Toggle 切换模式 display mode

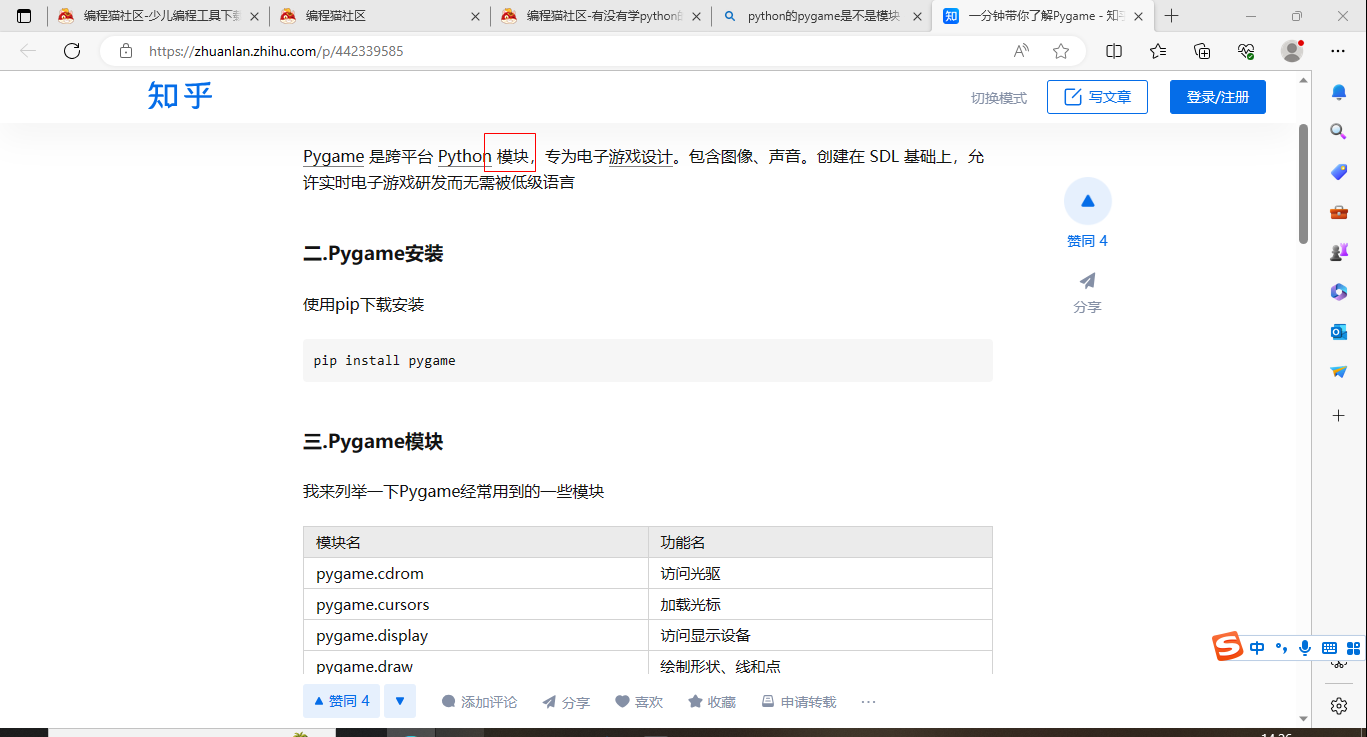(999, 98)
